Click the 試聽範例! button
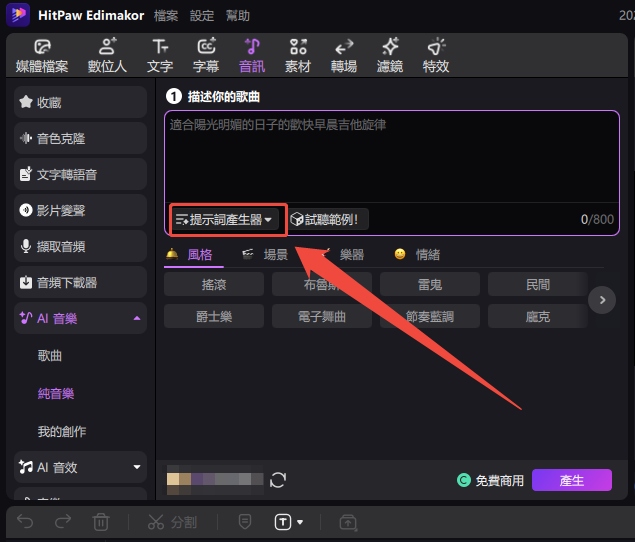Screen dimensions: 635x542 pos(328,220)
